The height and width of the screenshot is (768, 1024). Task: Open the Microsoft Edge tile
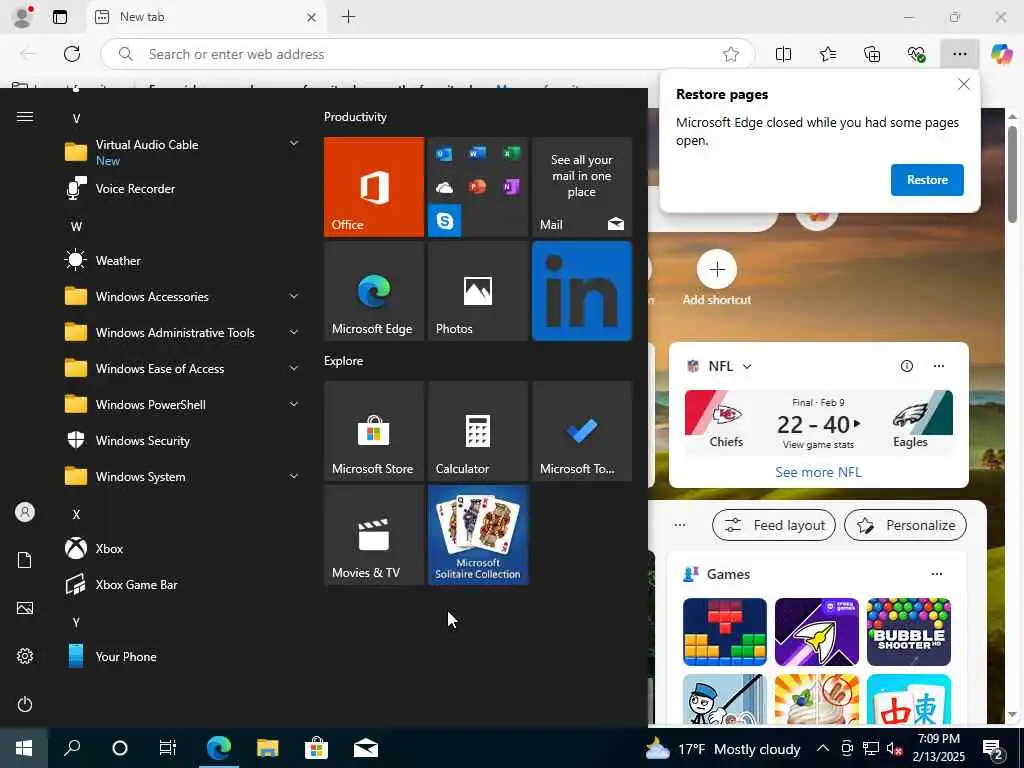click(x=374, y=291)
